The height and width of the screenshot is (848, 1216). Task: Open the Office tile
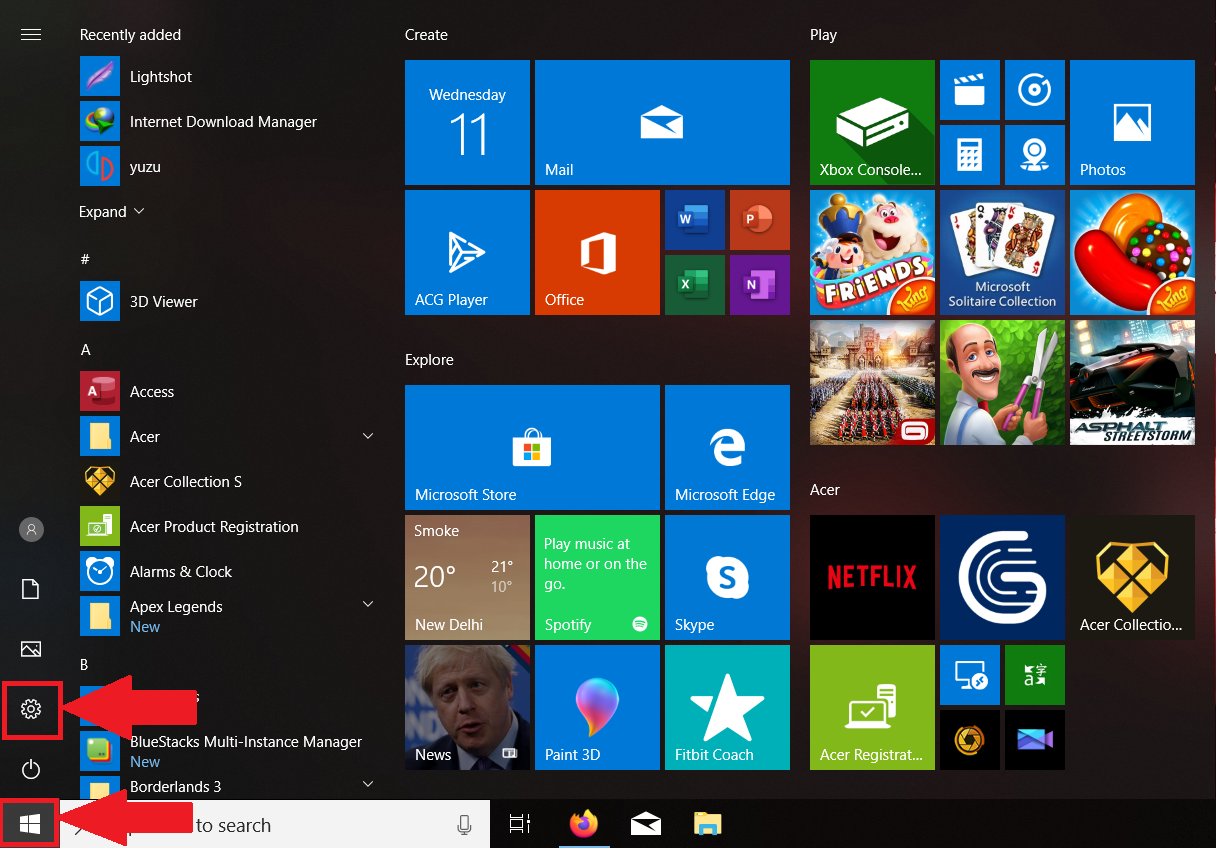coord(597,252)
